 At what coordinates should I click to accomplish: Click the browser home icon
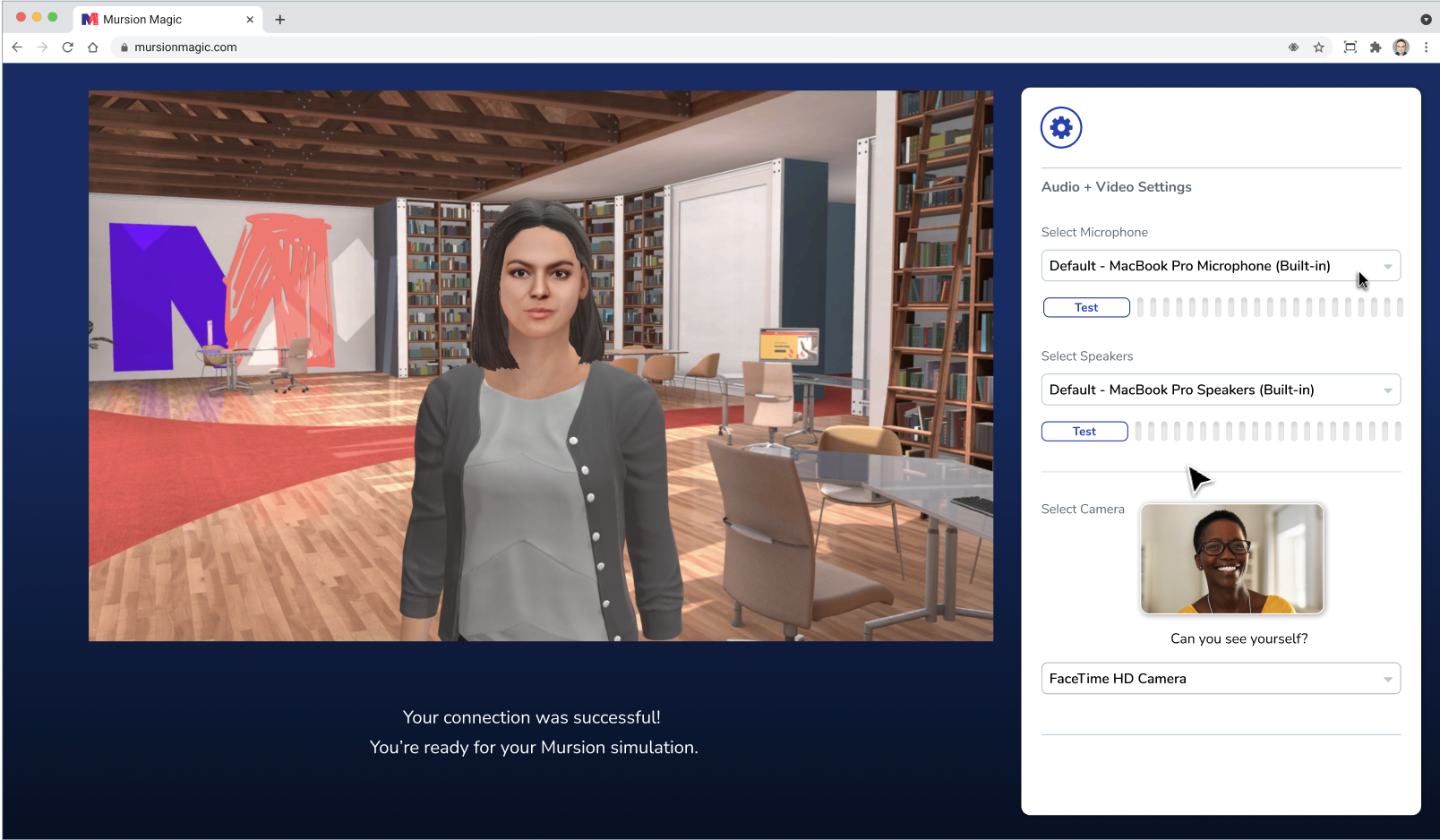(x=93, y=47)
